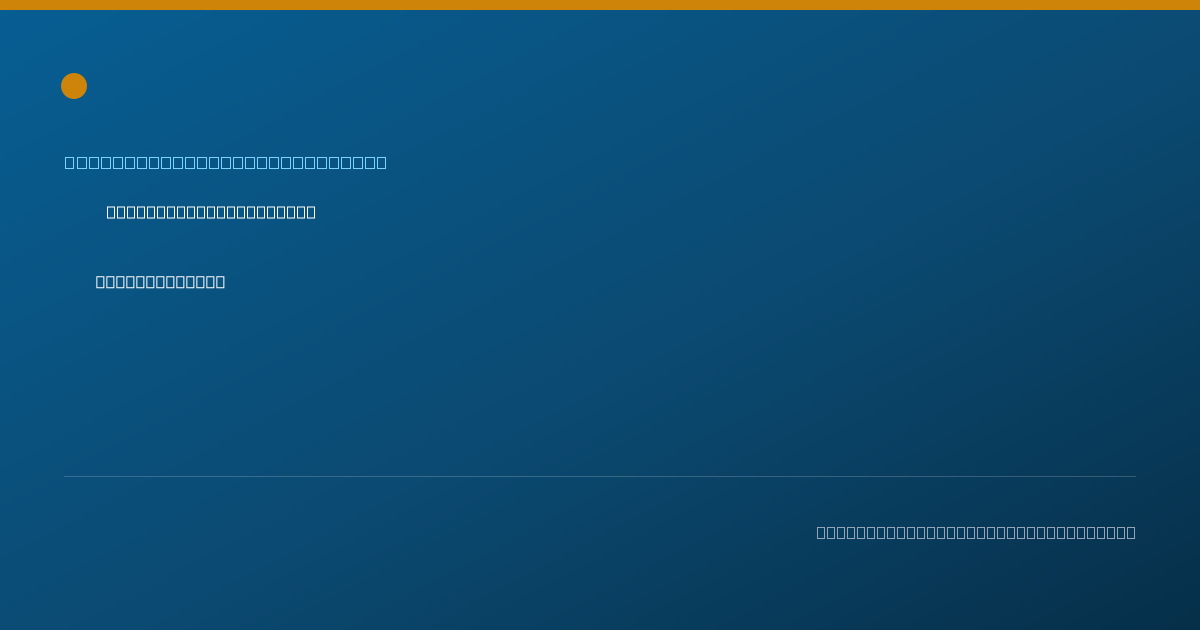Click the thin horizontal divider line
This screenshot has height=630, width=1200.
(600, 476)
